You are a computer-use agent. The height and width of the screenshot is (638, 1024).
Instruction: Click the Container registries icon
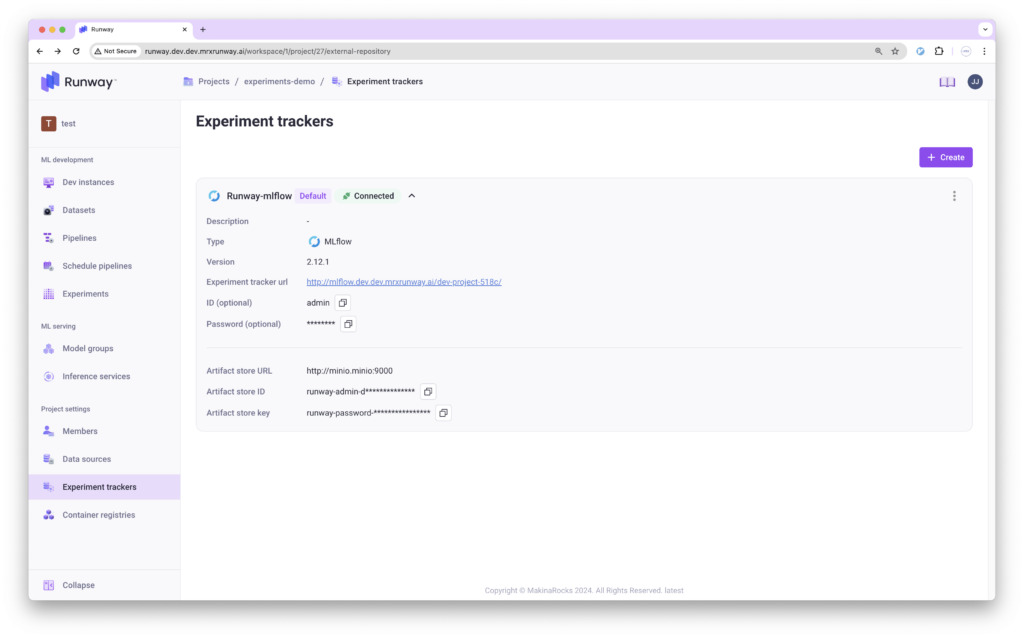coord(48,515)
